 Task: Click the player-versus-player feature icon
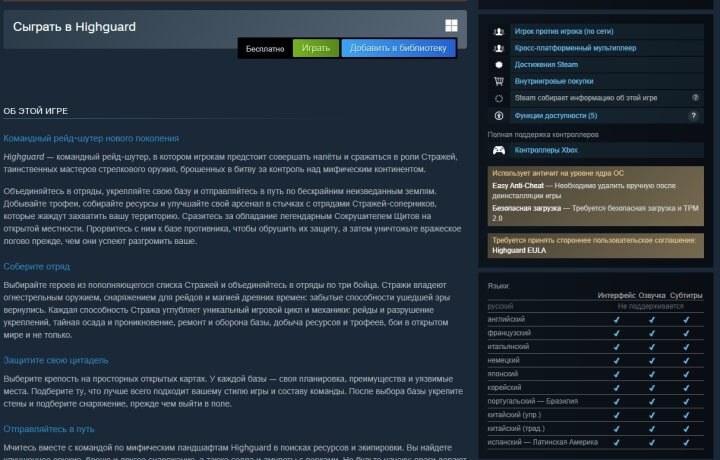499,32
